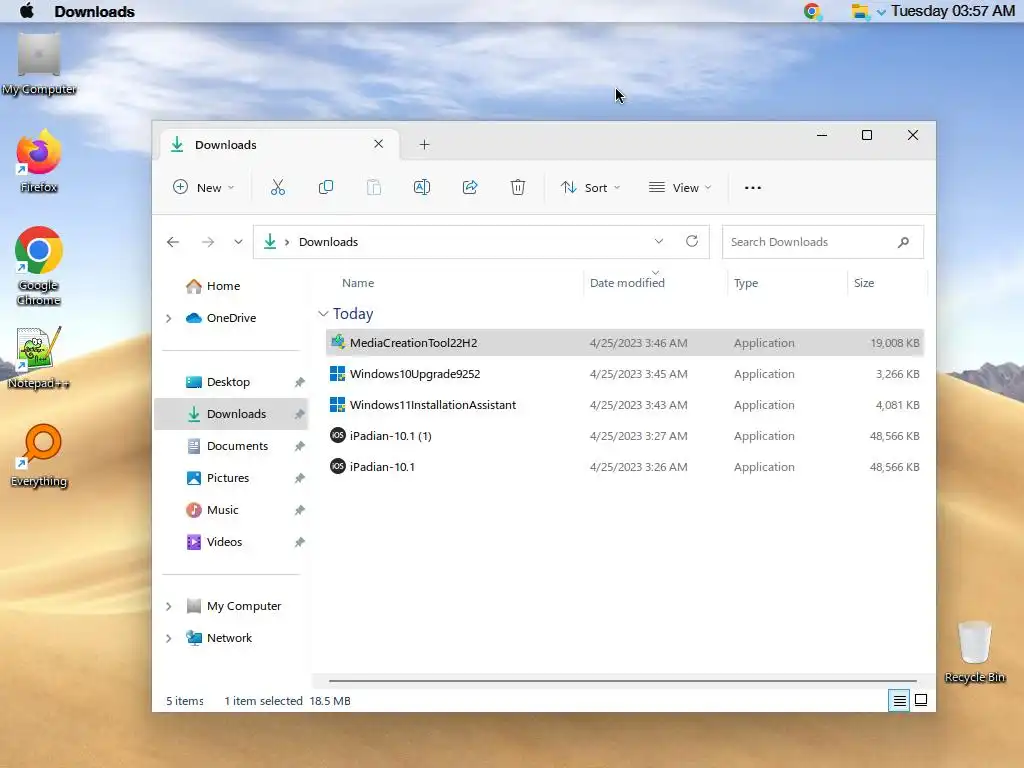The image size is (1024, 768).
Task: Unpin Music using its pin icon
Action: 299,510
